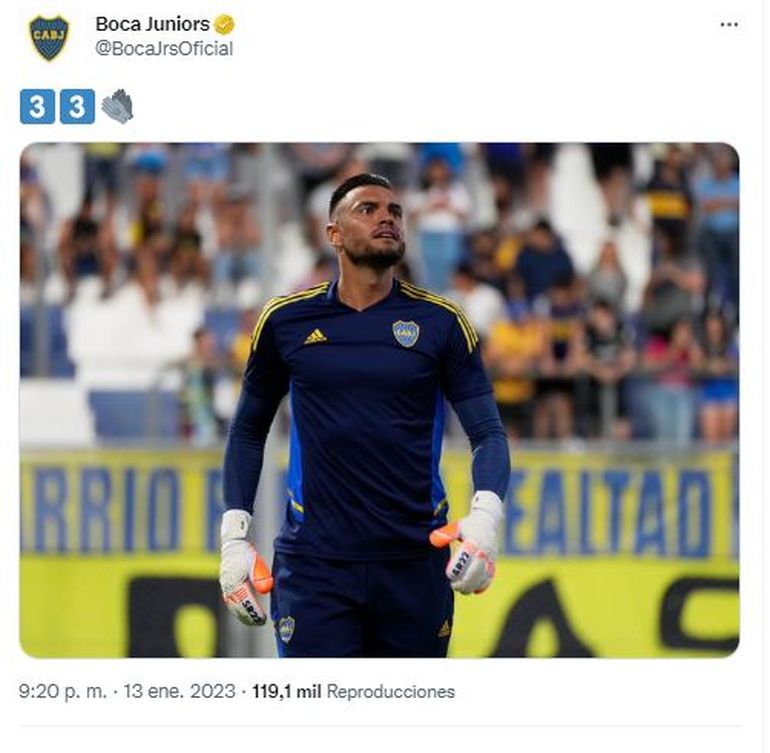Click the Adidas logo on the jersey
Image resolution: width=770 pixels, height=753 pixels.
pos(315,336)
